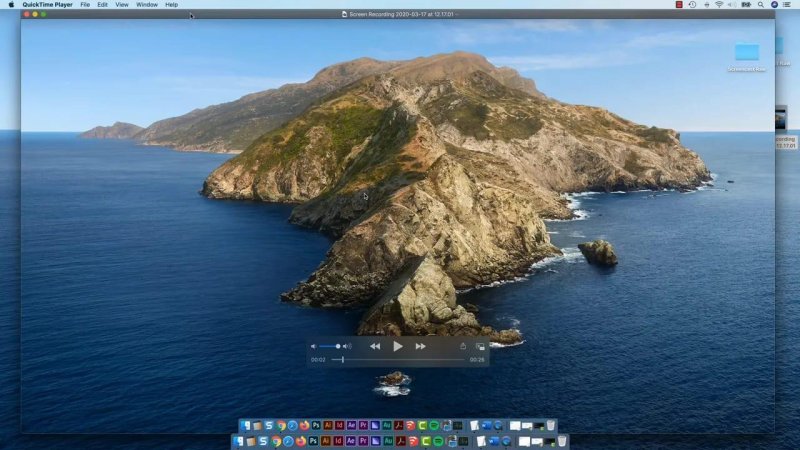The image size is (800, 450).
Task: Open Spotlight search
Action: click(x=761, y=5)
